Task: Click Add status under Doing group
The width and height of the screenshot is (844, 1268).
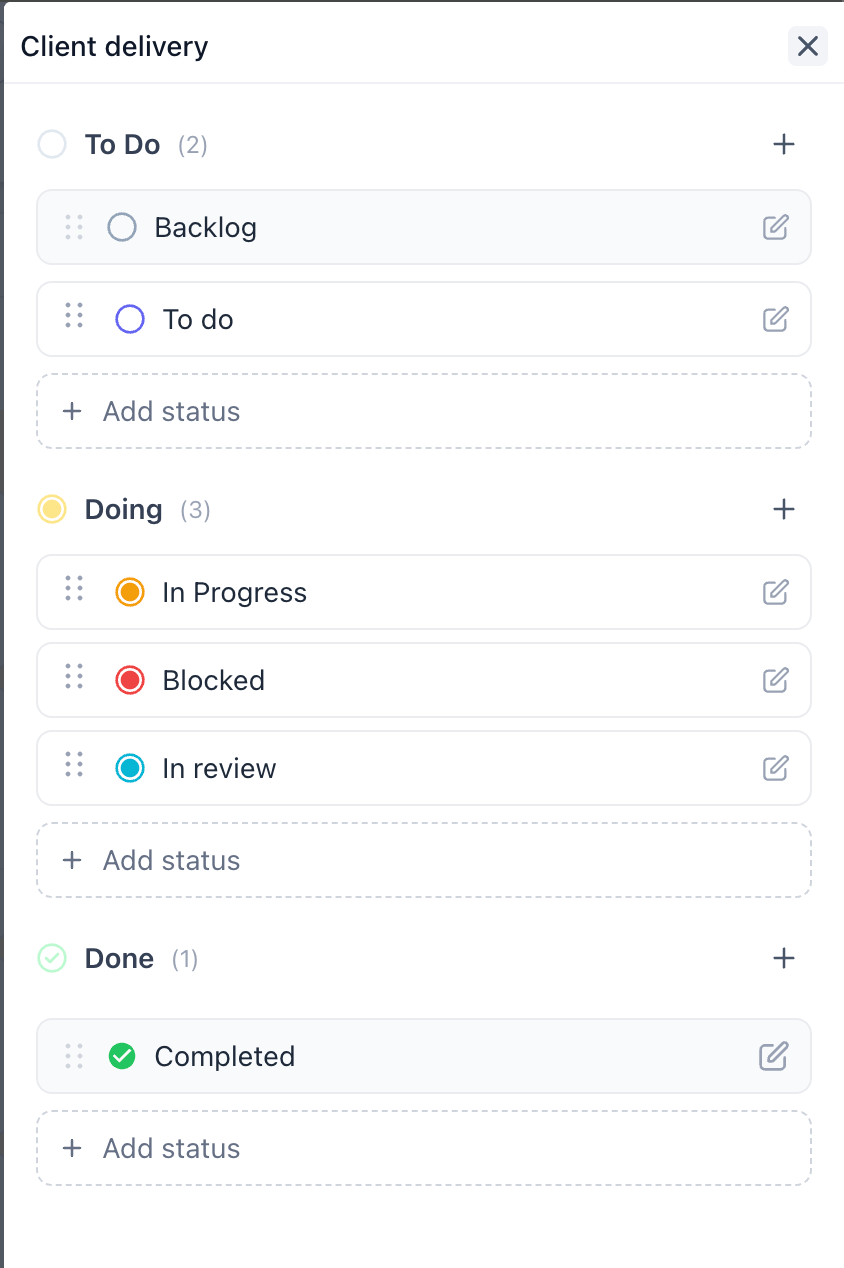Action: (x=424, y=860)
